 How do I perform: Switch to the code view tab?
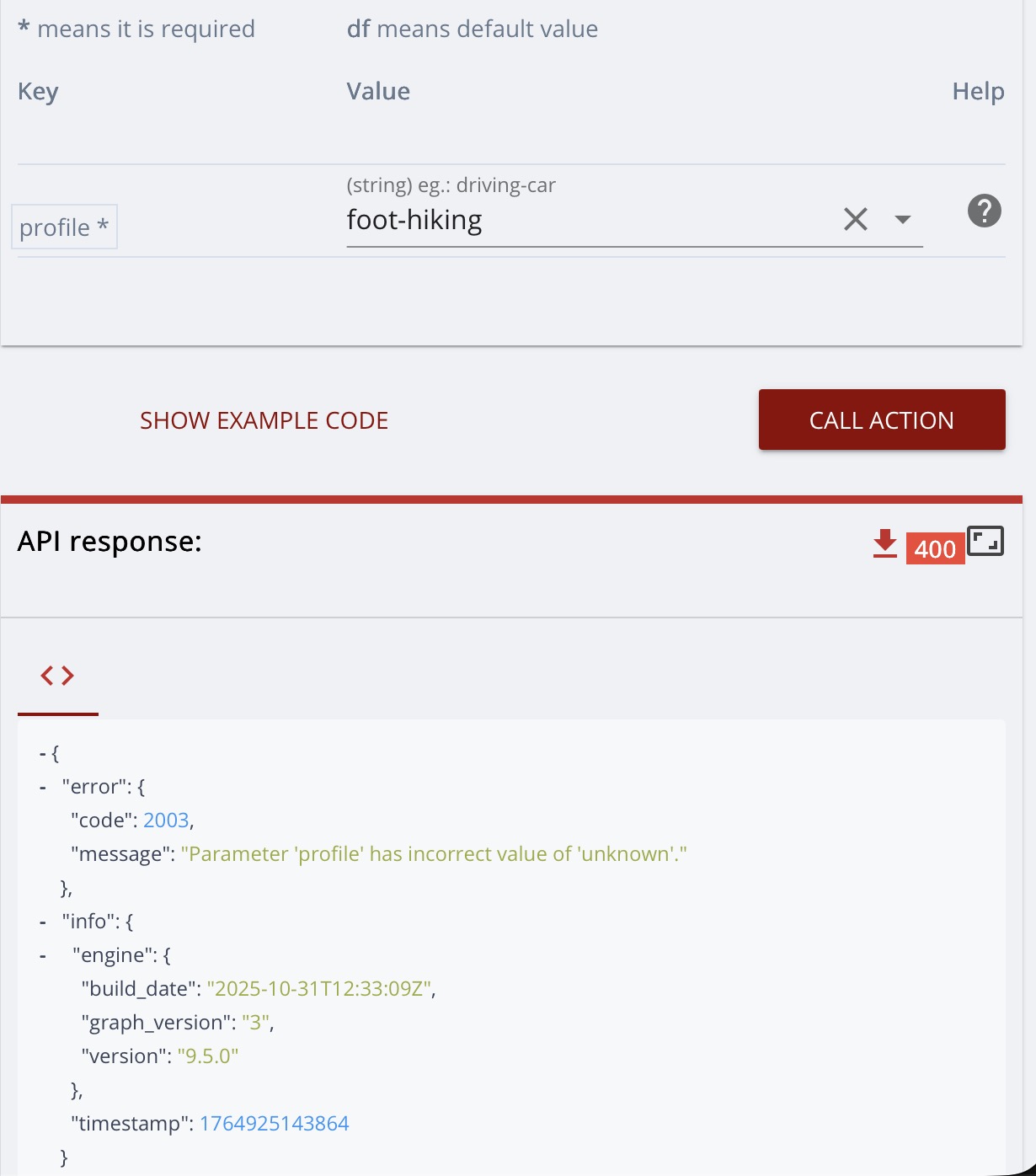57,676
